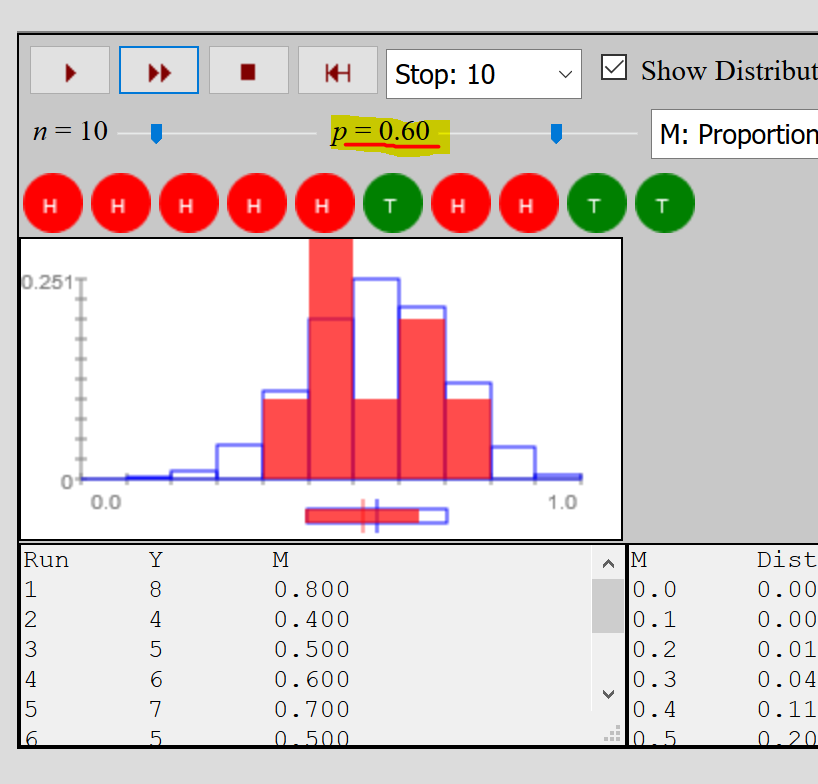The width and height of the screenshot is (818, 784).
Task: Click the resize grip of the run table
Action: click(612, 733)
